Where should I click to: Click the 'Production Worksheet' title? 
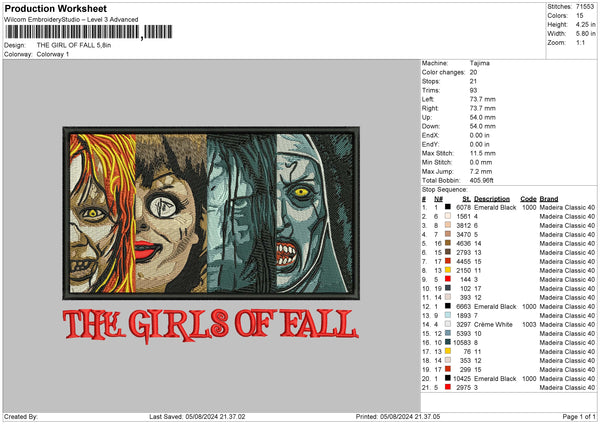pyautogui.click(x=55, y=8)
